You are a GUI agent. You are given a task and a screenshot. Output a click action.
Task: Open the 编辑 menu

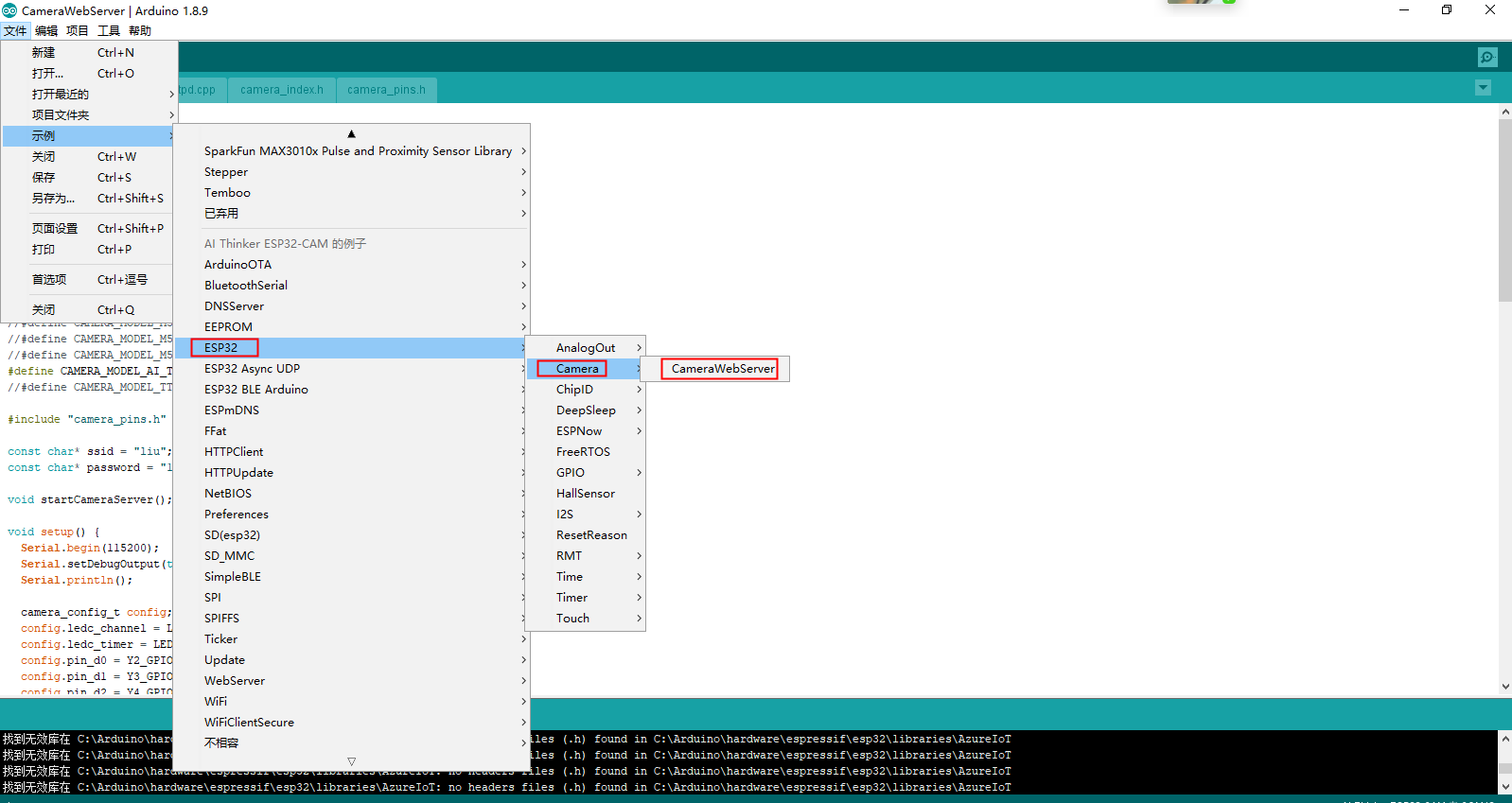point(46,30)
